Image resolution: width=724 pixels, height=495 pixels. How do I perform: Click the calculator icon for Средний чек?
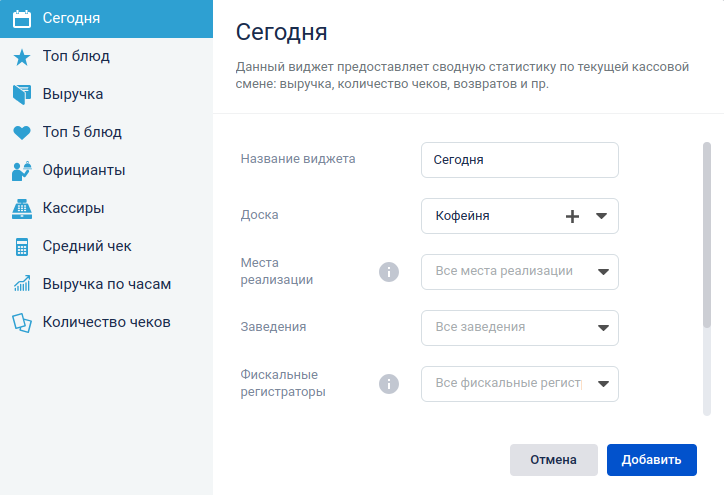(22, 247)
